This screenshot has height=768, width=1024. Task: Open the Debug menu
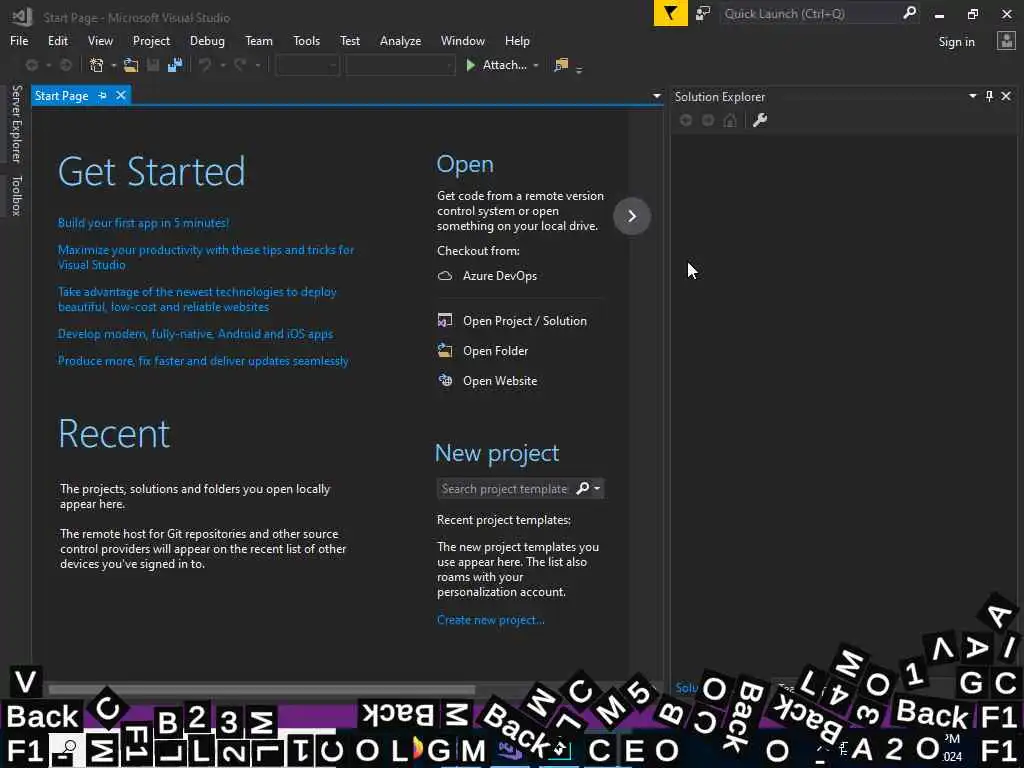point(207,40)
